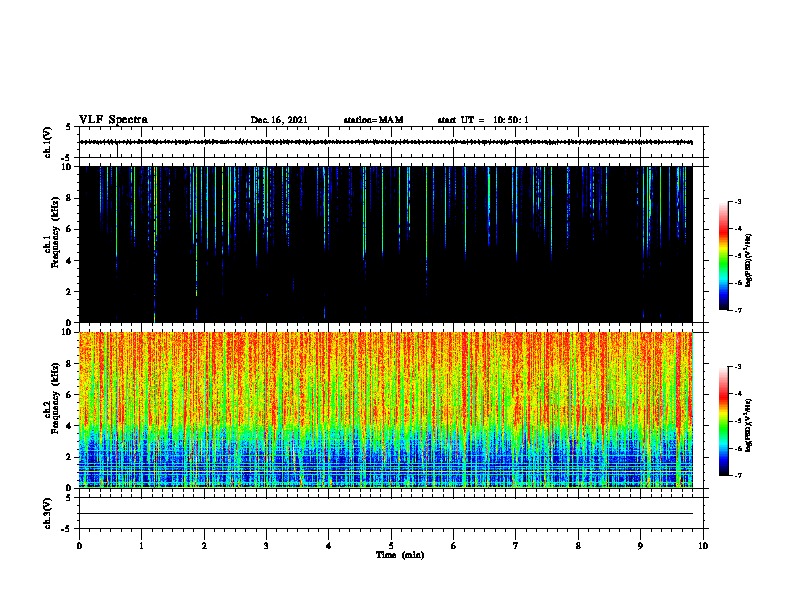Click the date 'Dec. 16, 2021'
The height and width of the screenshot is (612, 792).
279,120
